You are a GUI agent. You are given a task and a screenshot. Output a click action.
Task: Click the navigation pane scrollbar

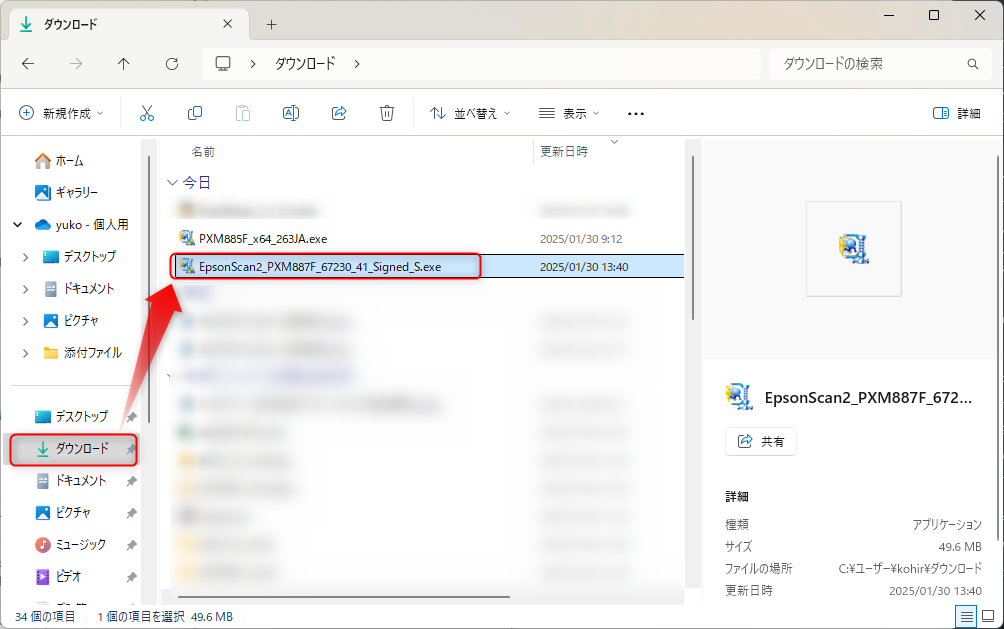tap(149, 288)
